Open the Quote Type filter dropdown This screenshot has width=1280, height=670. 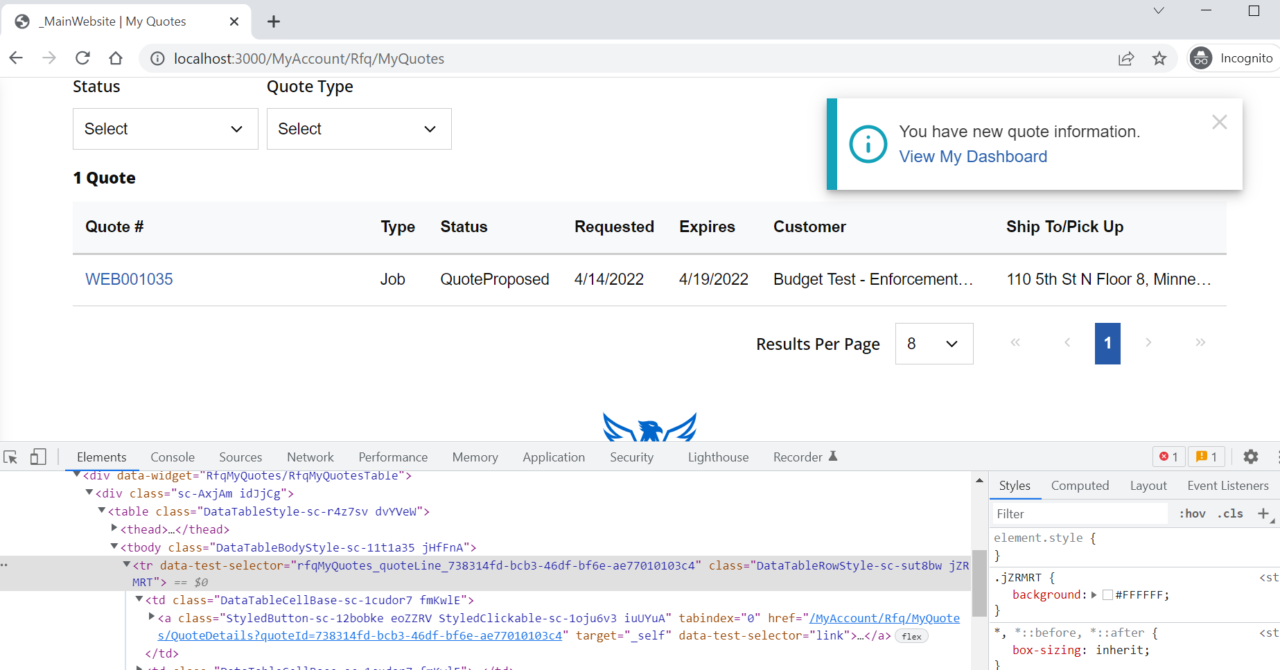(359, 129)
